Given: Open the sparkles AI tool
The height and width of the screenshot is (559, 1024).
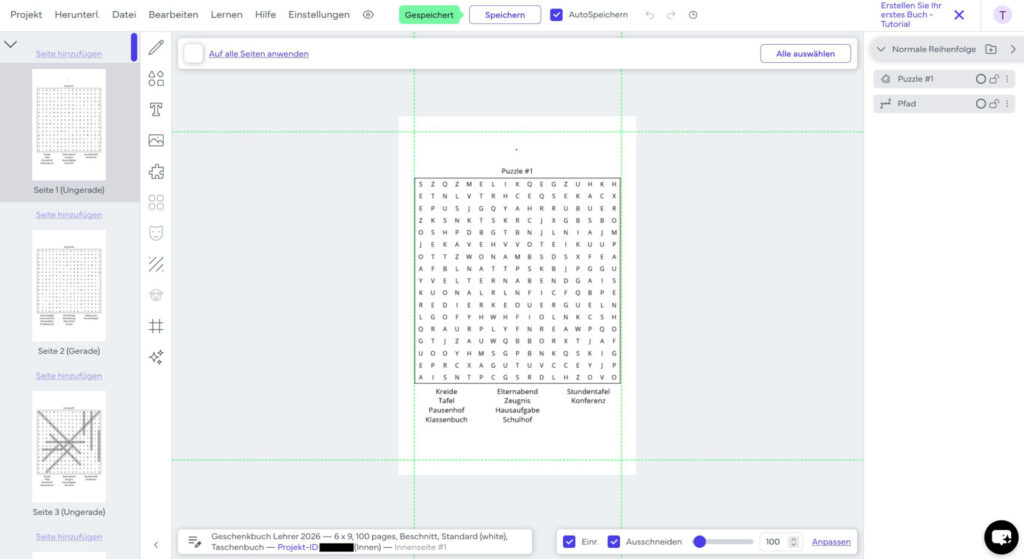Looking at the screenshot, I should click(x=156, y=357).
